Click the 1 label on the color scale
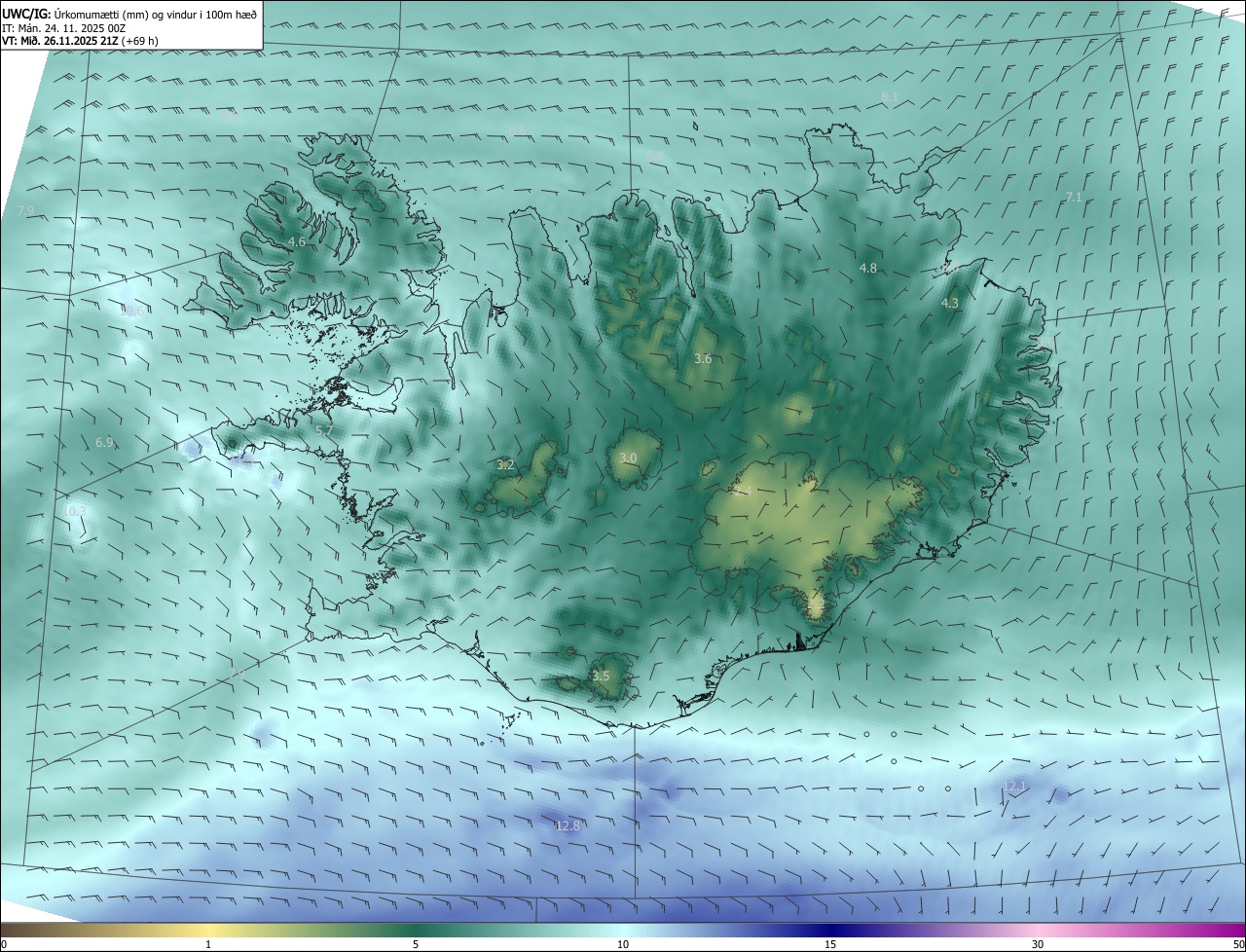This screenshot has width=1246, height=952. [208, 944]
